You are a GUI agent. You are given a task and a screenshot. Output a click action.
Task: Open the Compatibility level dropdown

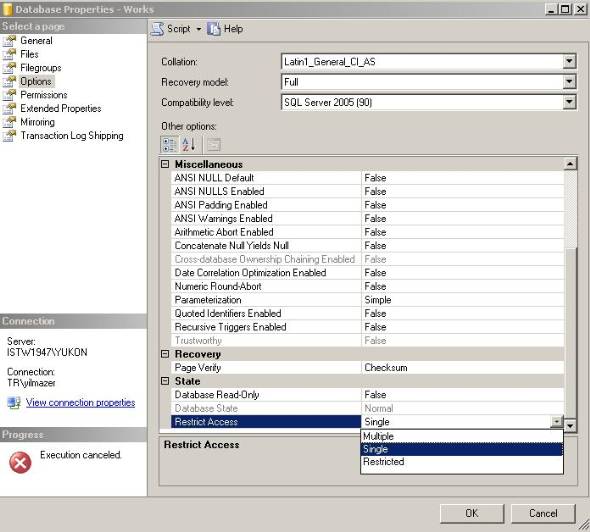click(569, 102)
